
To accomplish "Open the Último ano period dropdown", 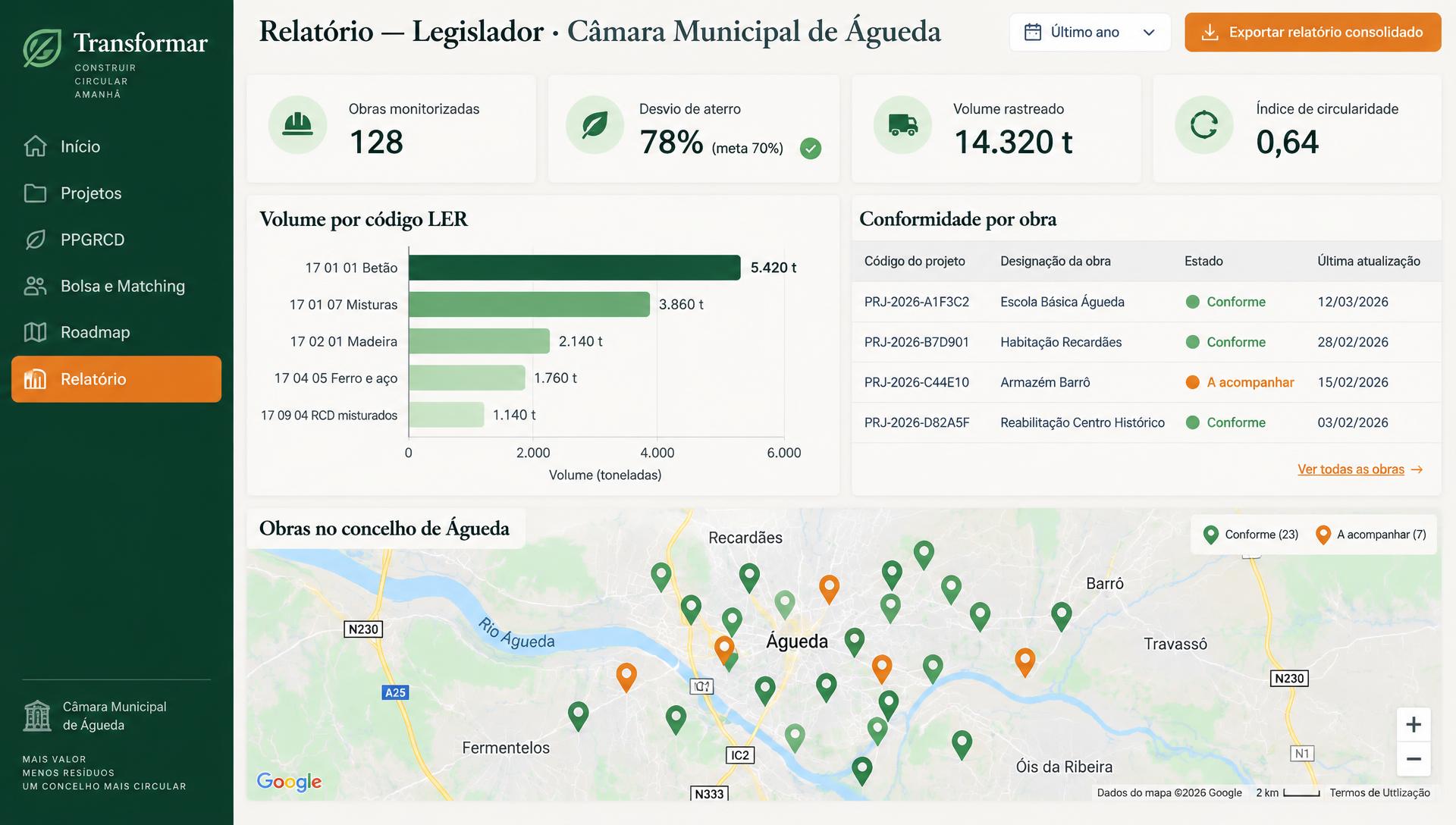I will pos(1090,32).
